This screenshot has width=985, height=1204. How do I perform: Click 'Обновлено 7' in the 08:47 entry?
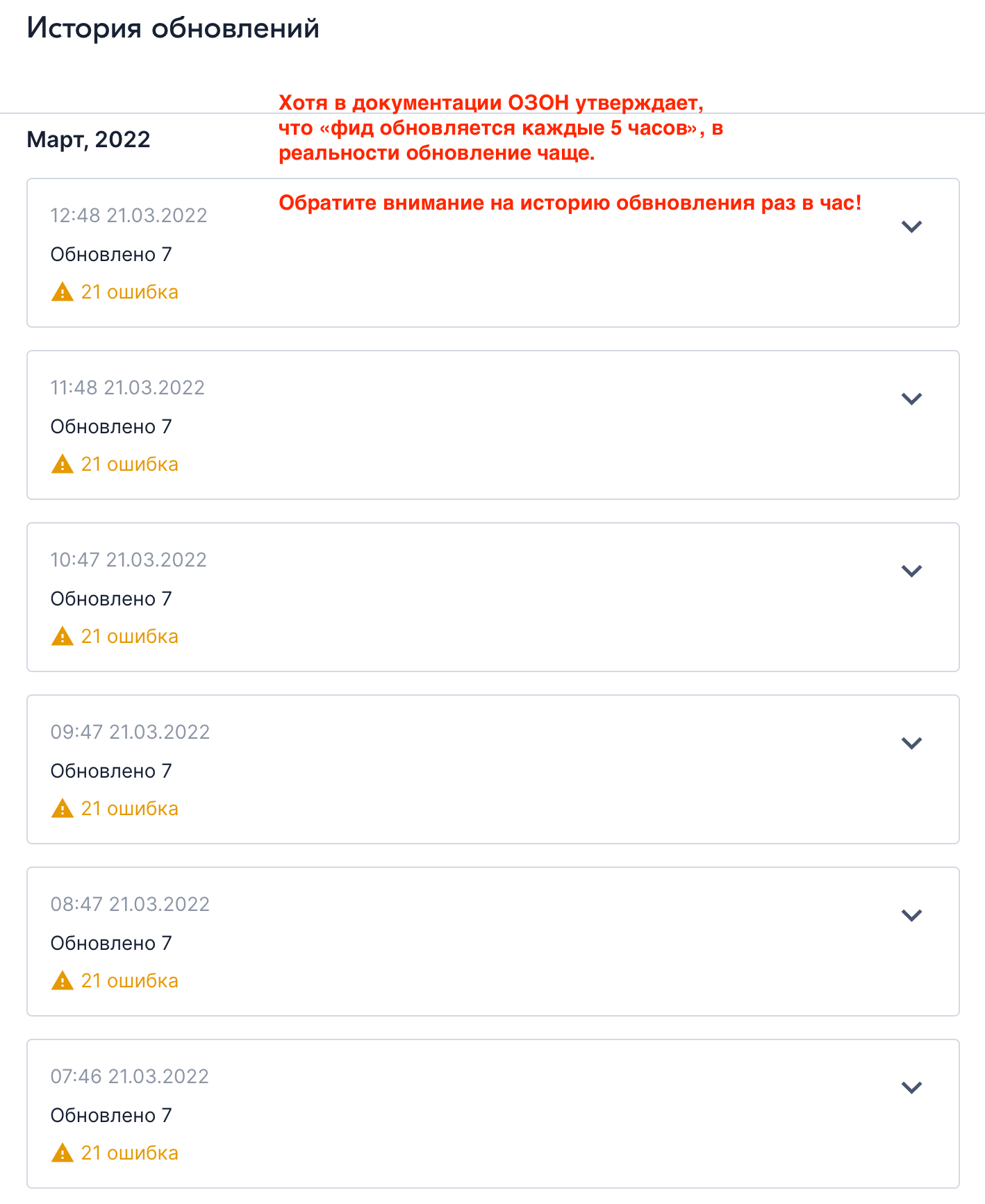tap(111, 944)
